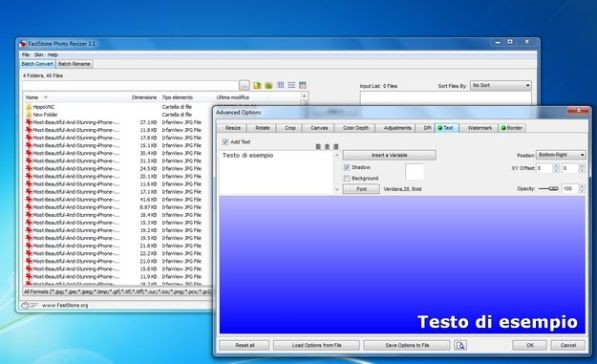Viewport: 597px width, 364px height.
Task: Click text box scroll up arrow
Action: 337,155
